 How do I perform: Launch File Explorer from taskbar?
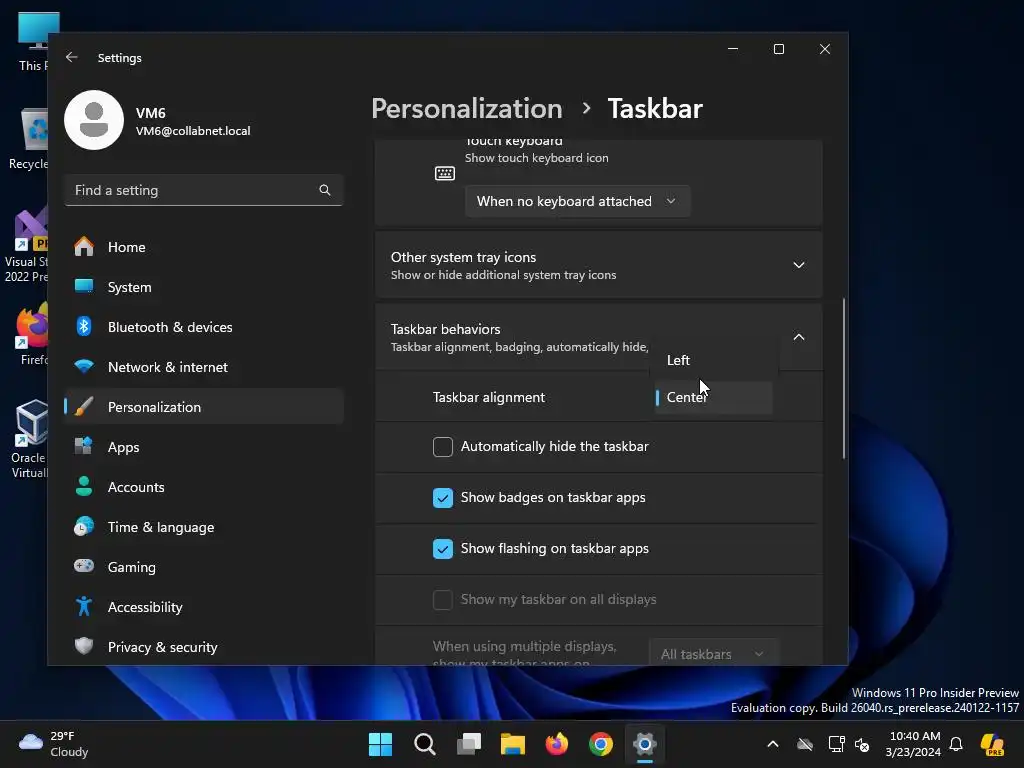pos(513,744)
